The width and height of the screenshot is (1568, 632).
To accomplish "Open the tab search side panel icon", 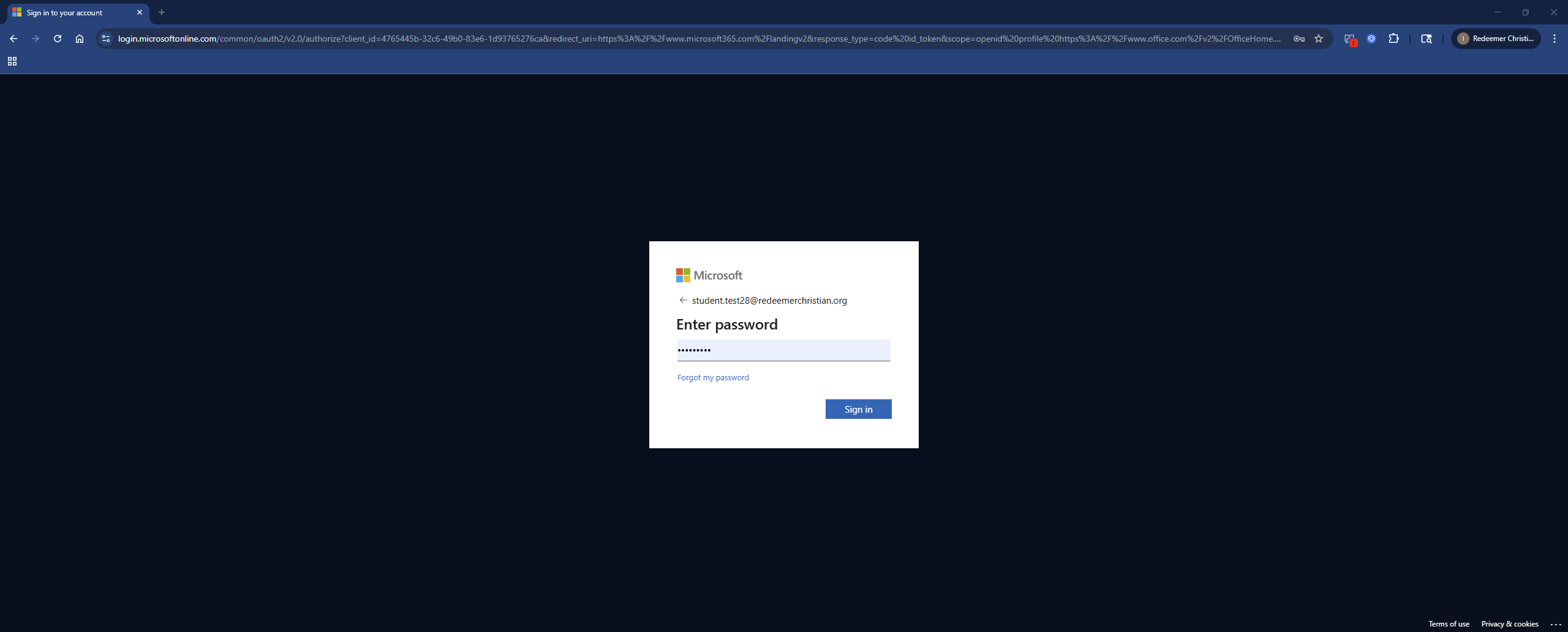I will tap(1427, 39).
